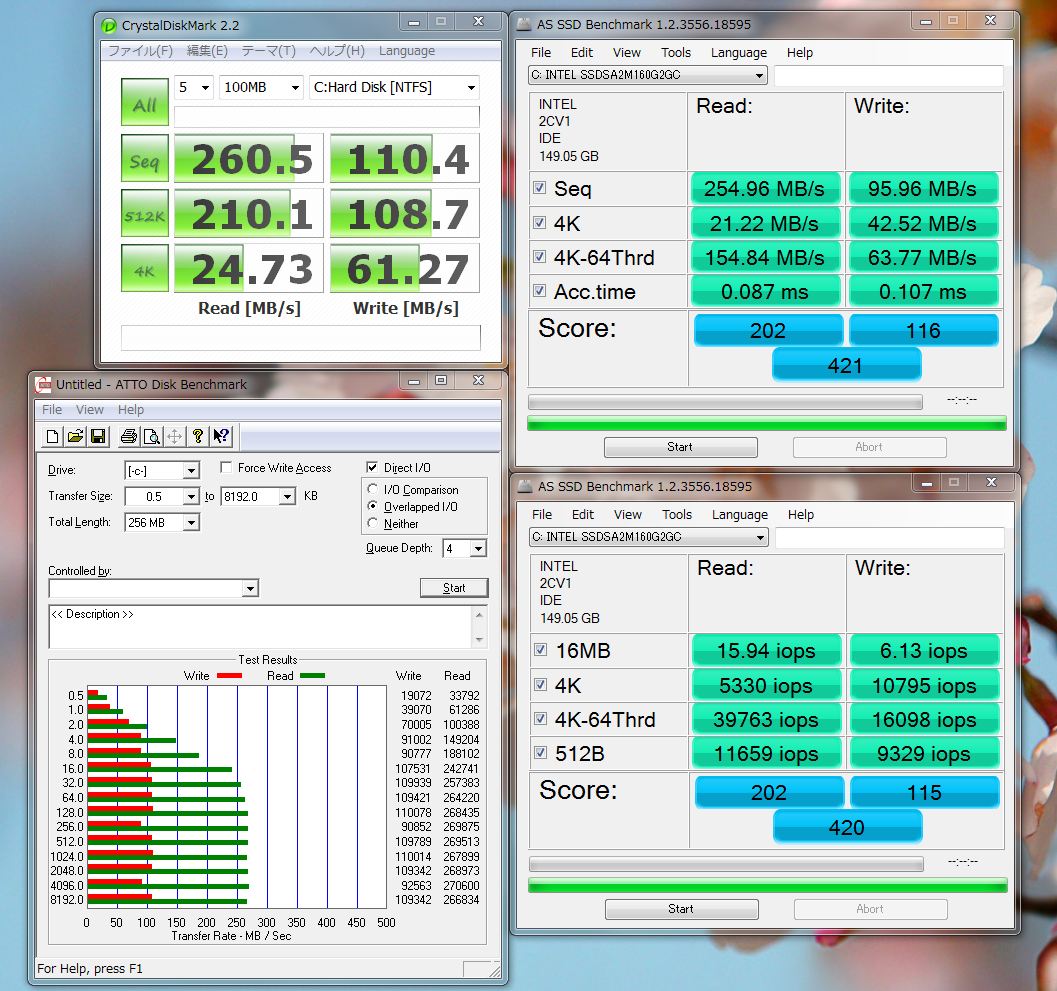Image resolution: width=1057 pixels, height=991 pixels.
Task: Click the move arrows icon in ATTO toolbar
Action: [175, 437]
